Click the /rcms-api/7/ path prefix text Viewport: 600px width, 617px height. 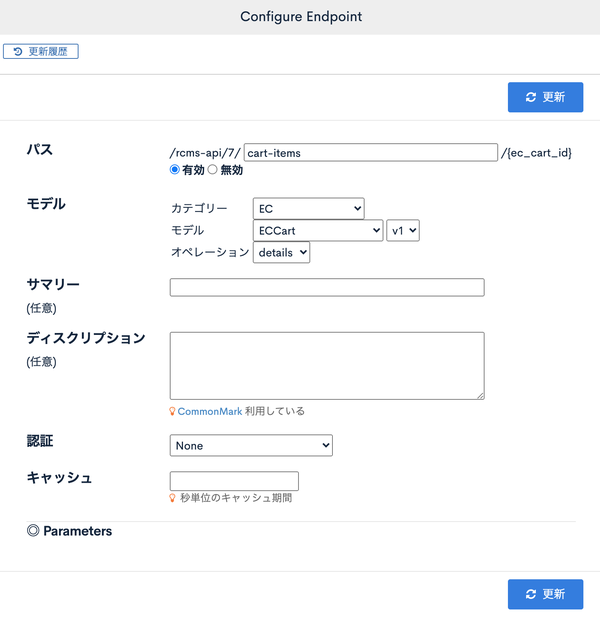pyautogui.click(x=205, y=153)
